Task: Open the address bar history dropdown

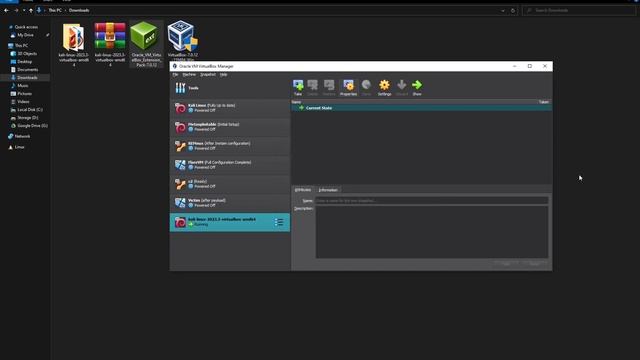Action: click(503, 11)
